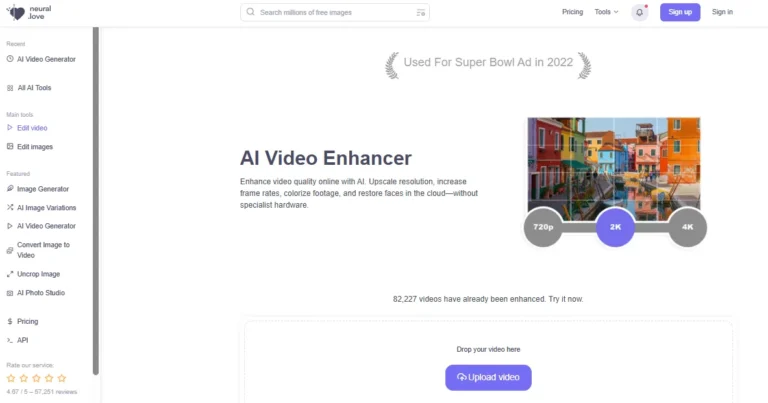Click the Upload video button
The height and width of the screenshot is (403, 768).
point(488,378)
